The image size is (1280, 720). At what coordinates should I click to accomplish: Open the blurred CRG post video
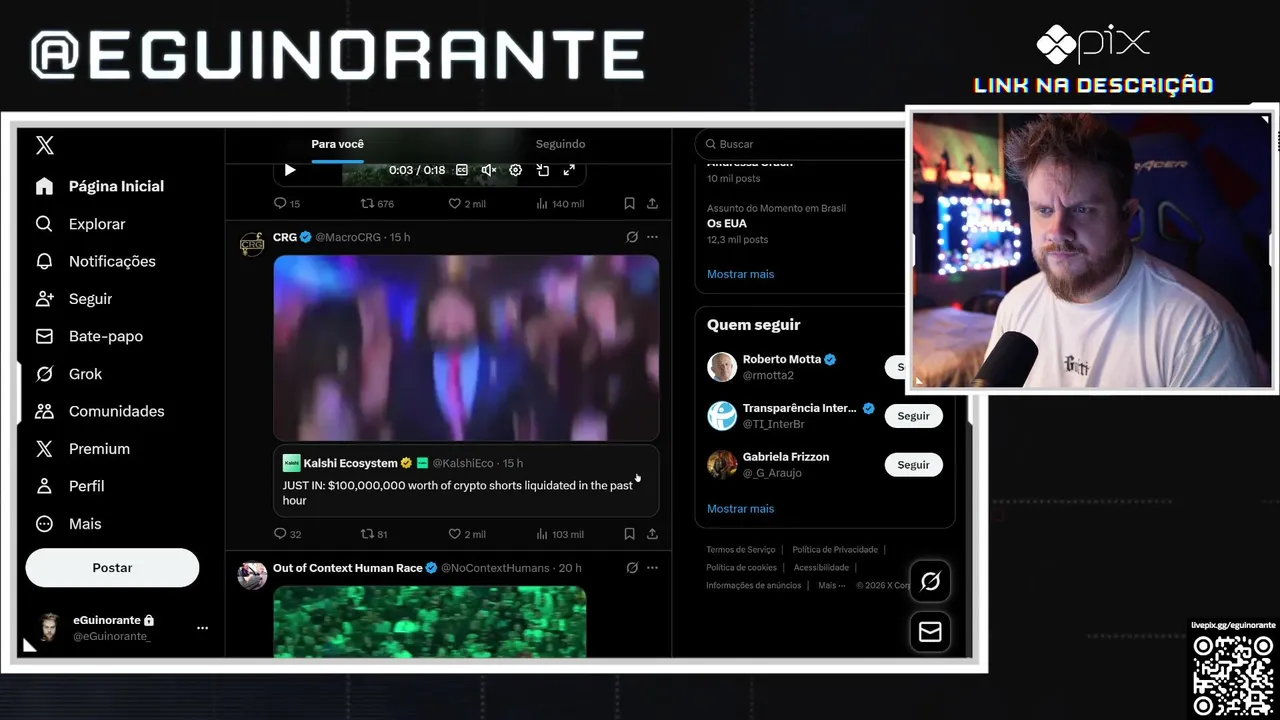[466, 347]
